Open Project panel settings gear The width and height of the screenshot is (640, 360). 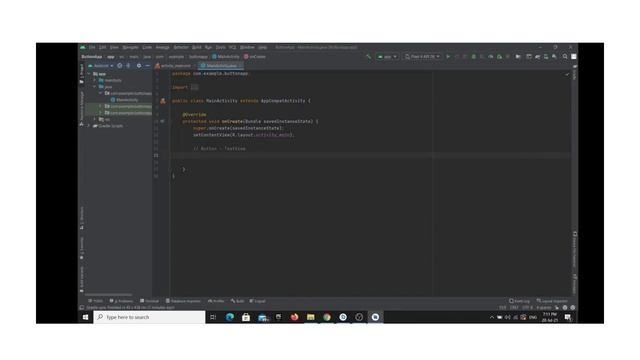pos(139,66)
